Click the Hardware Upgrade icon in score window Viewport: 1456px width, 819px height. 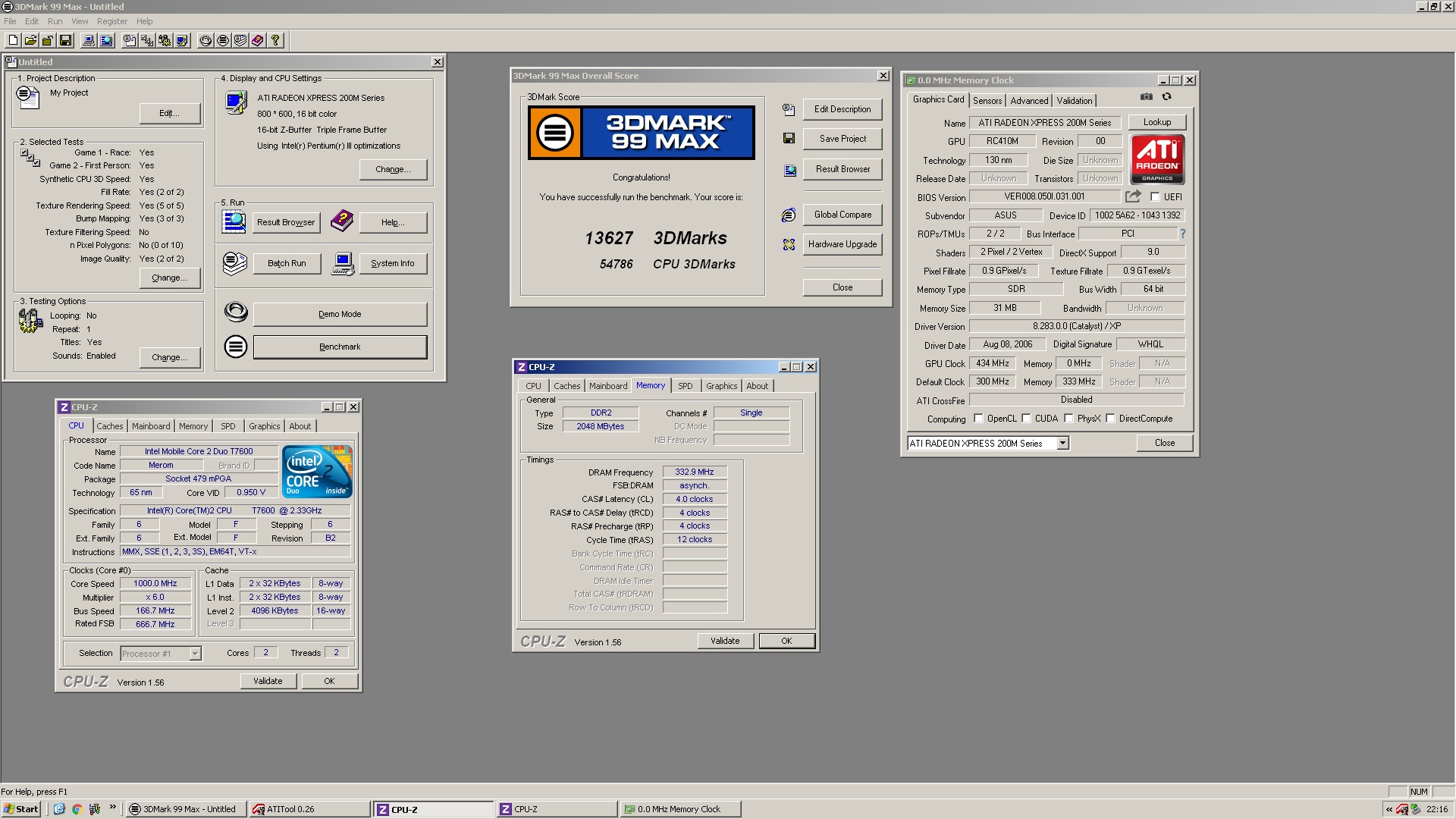[789, 244]
